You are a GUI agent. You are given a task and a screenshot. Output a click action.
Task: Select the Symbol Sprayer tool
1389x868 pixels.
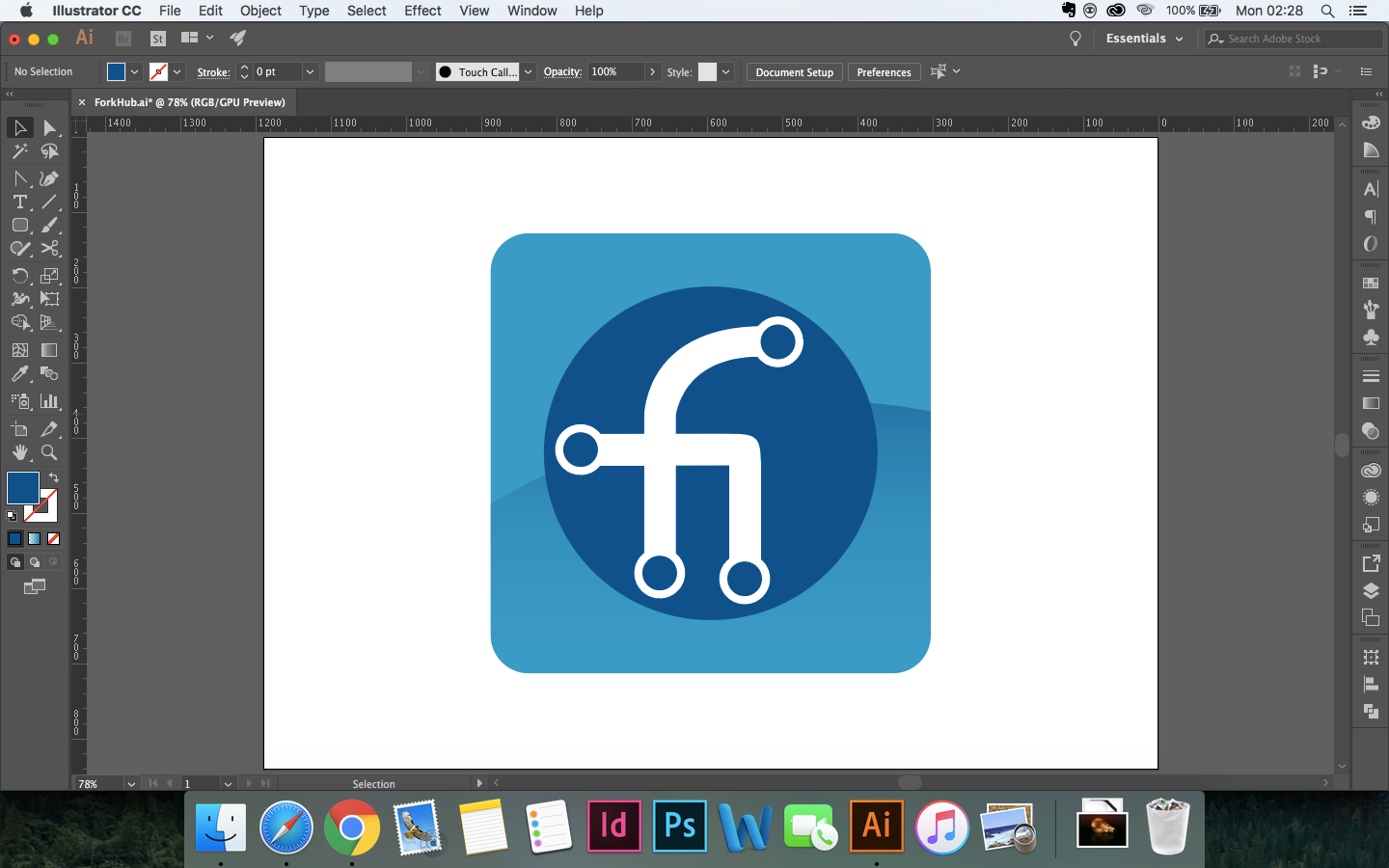coord(20,401)
